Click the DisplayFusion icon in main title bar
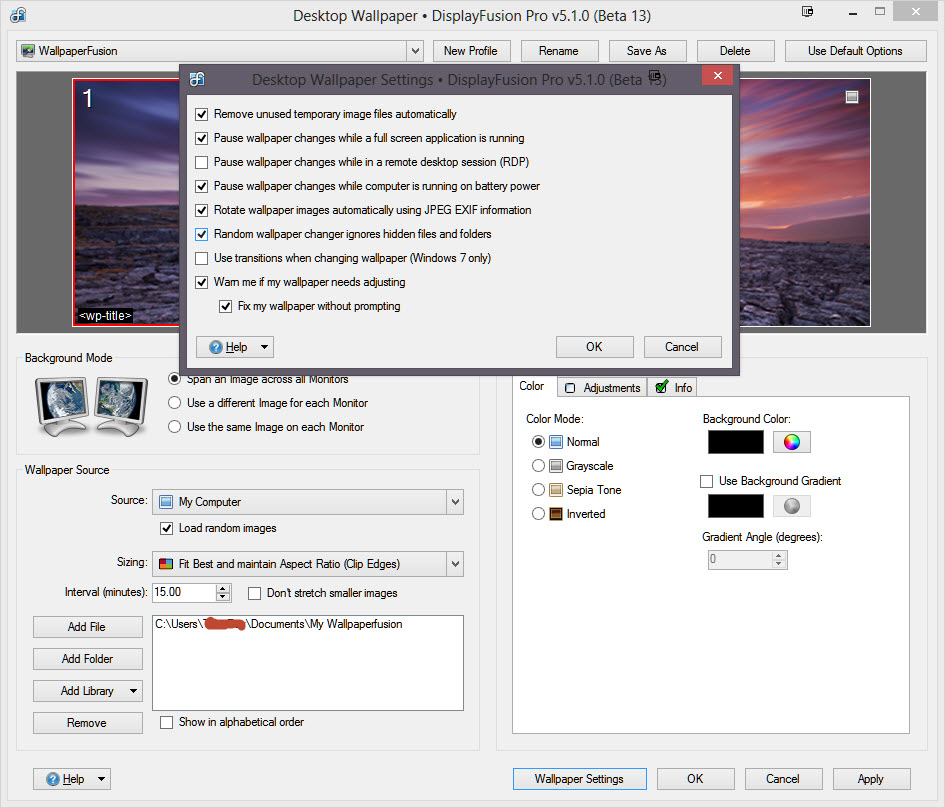This screenshot has width=945, height=808. (x=16, y=16)
